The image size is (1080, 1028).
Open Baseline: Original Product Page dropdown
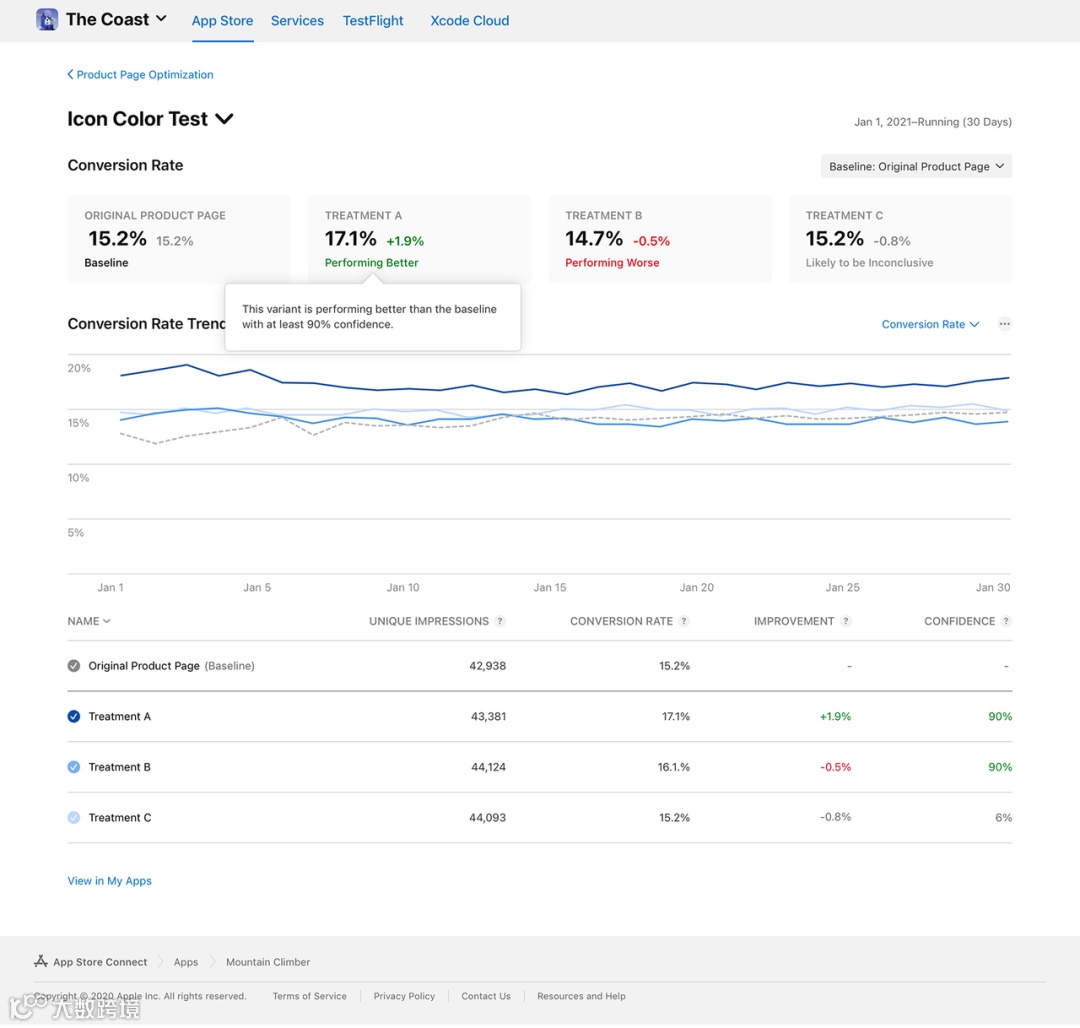click(x=916, y=166)
